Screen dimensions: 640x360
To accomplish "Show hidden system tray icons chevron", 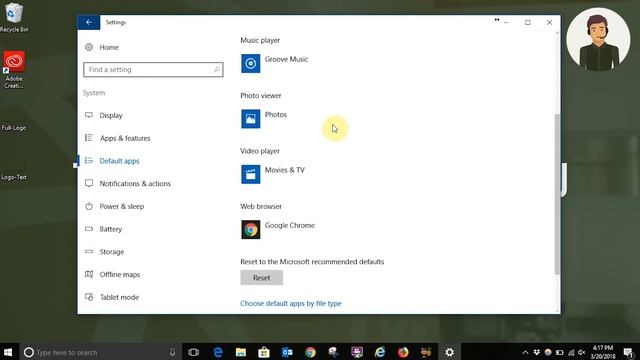I will click(x=525, y=352).
